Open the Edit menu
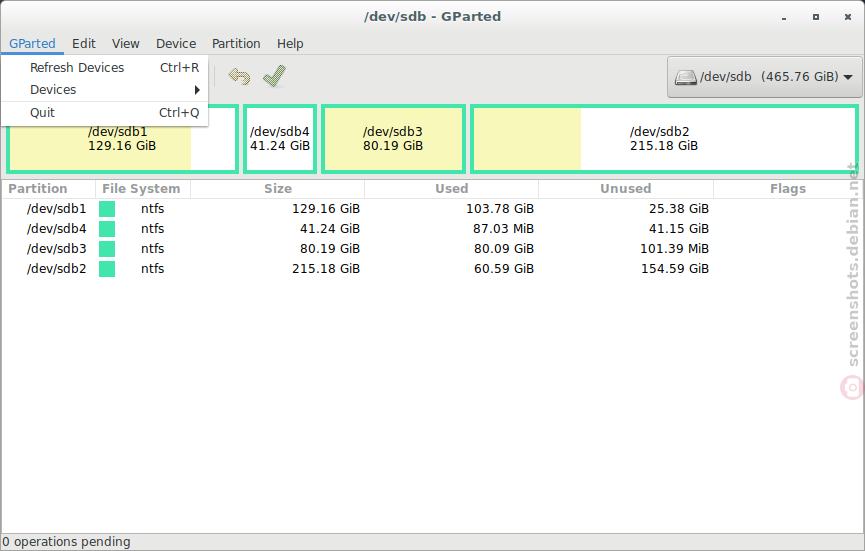The width and height of the screenshot is (865, 551). point(83,44)
